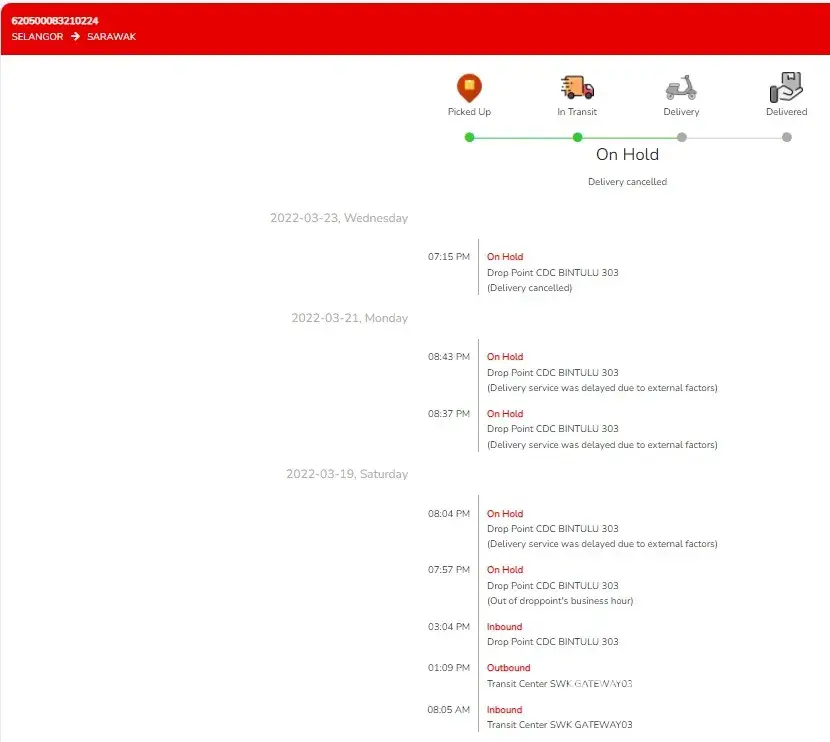Select the 2022-03-21, Monday date header
This screenshot has height=742, width=830.
point(349,318)
